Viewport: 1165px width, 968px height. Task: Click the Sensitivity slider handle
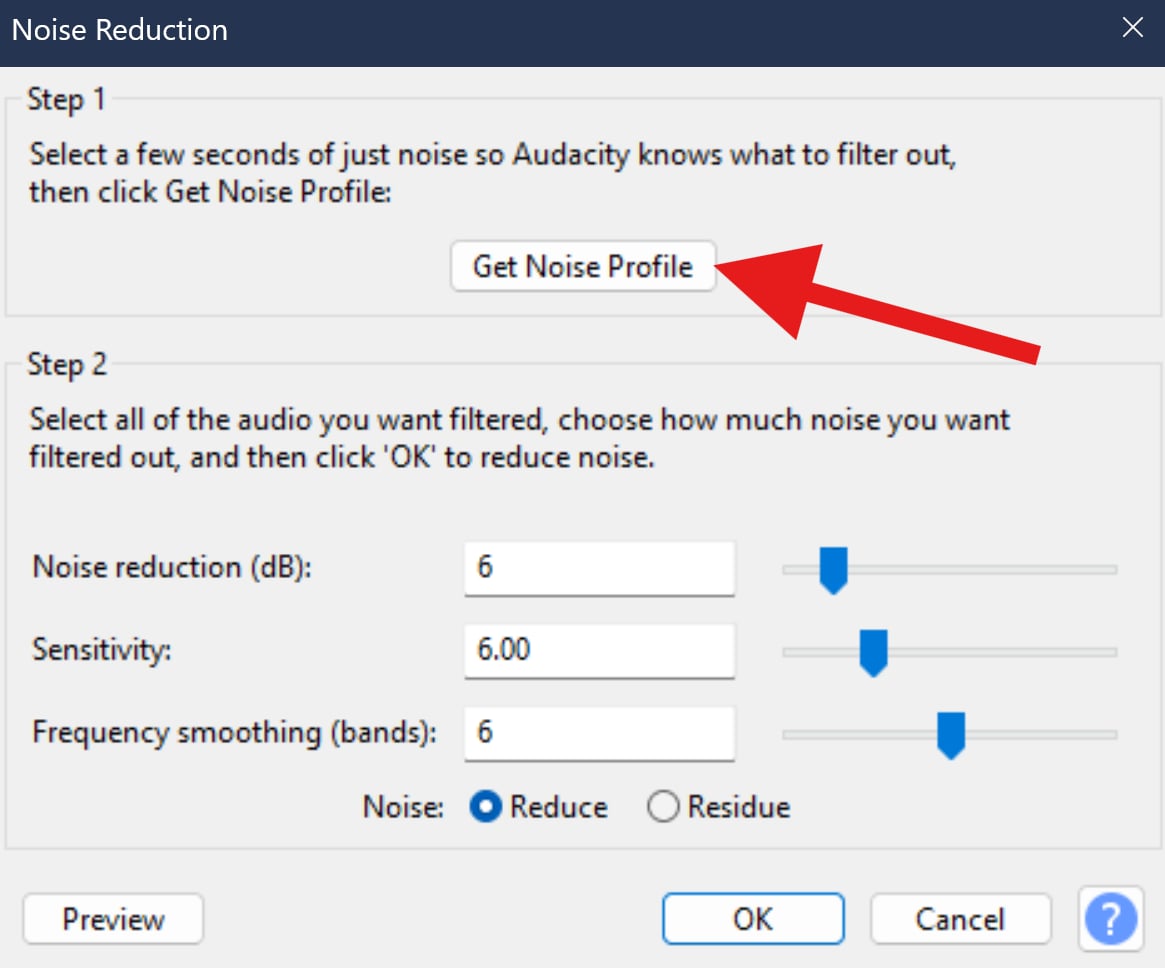872,651
